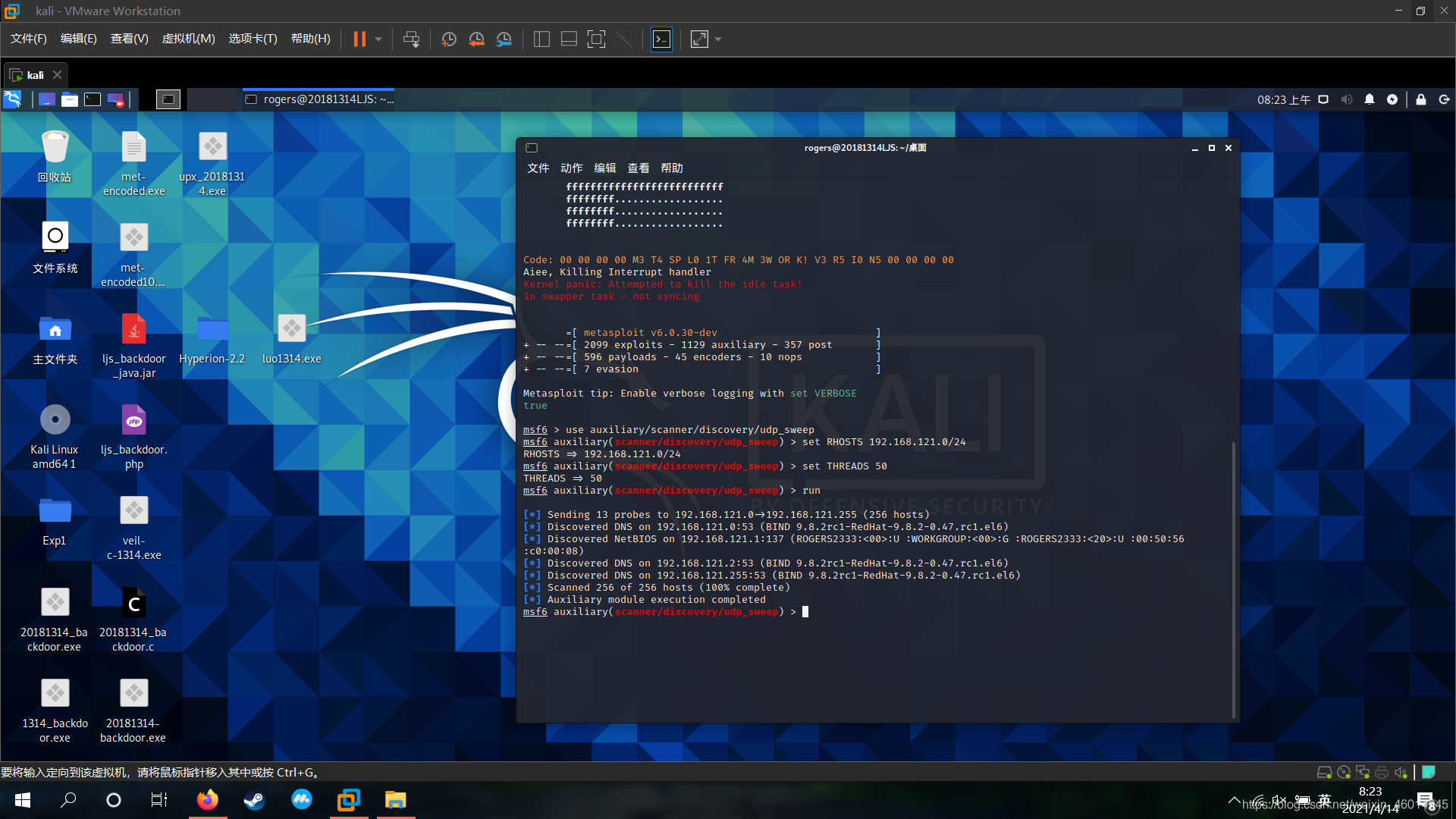Toggle Unity mode icon in VMware toolbar
The image size is (1456, 819).
tap(624, 39)
